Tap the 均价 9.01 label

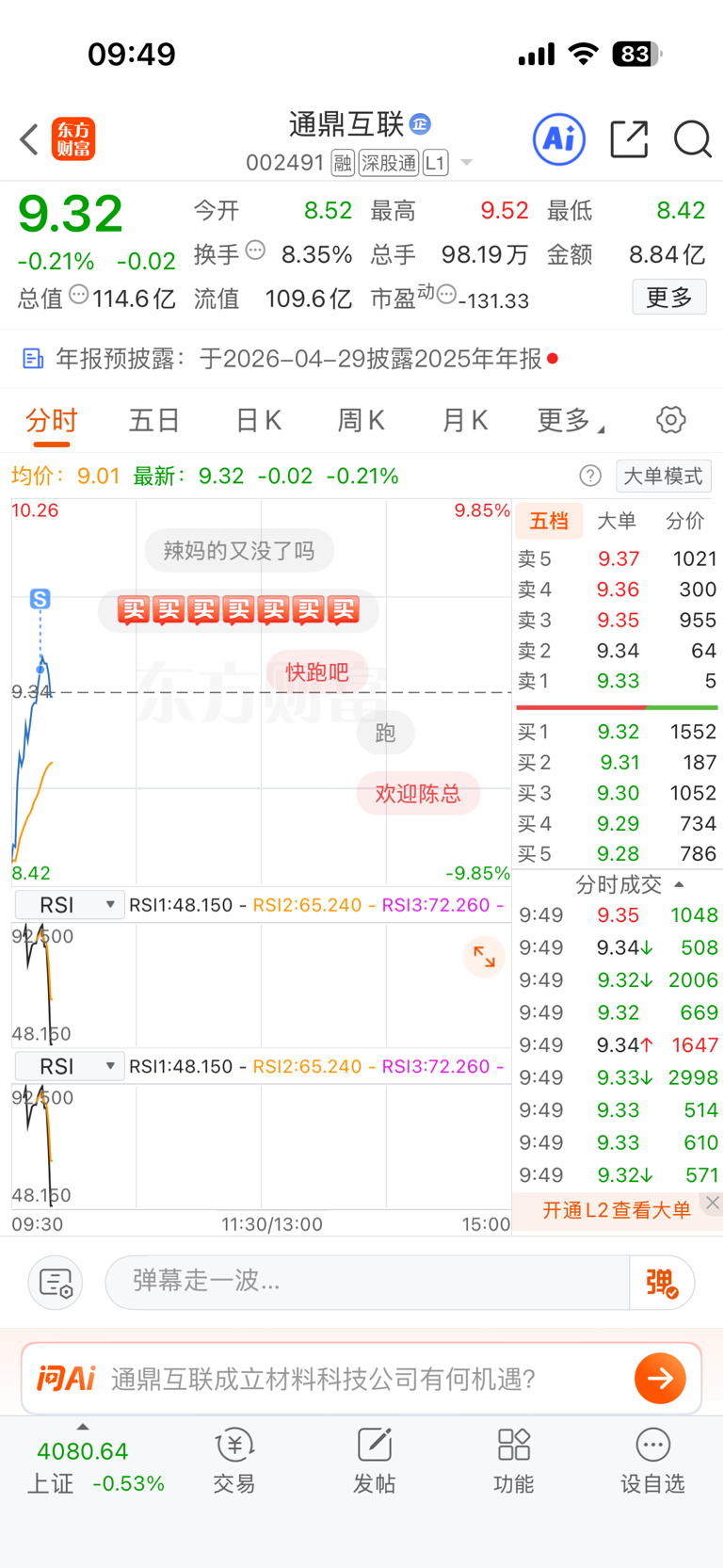[x=65, y=476]
